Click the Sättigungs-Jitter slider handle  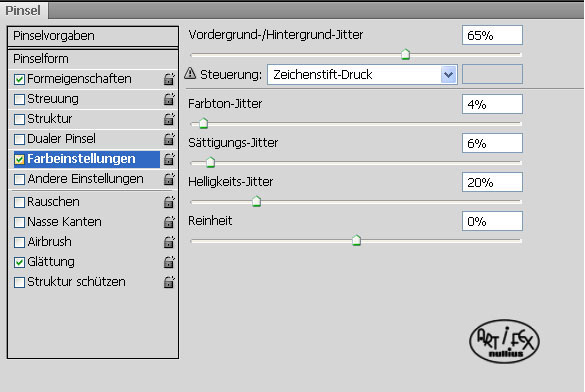click(x=210, y=162)
